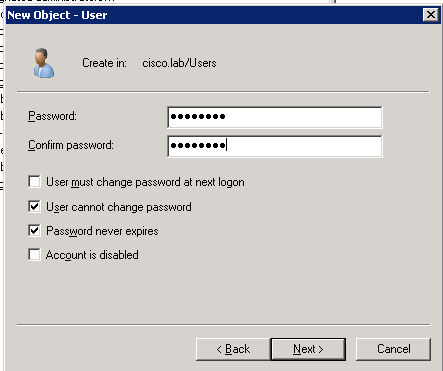Cancel the new user creation

pos(393,349)
